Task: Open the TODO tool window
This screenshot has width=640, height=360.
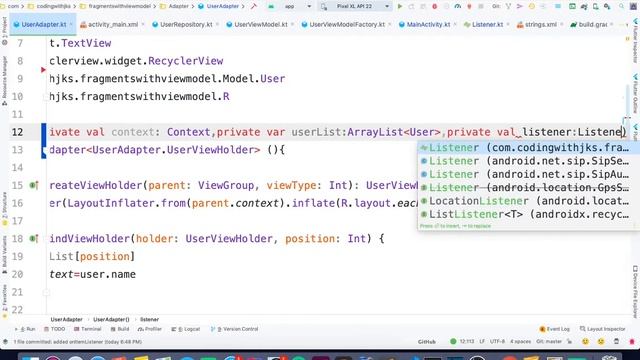Action: pyautogui.click(x=54, y=329)
